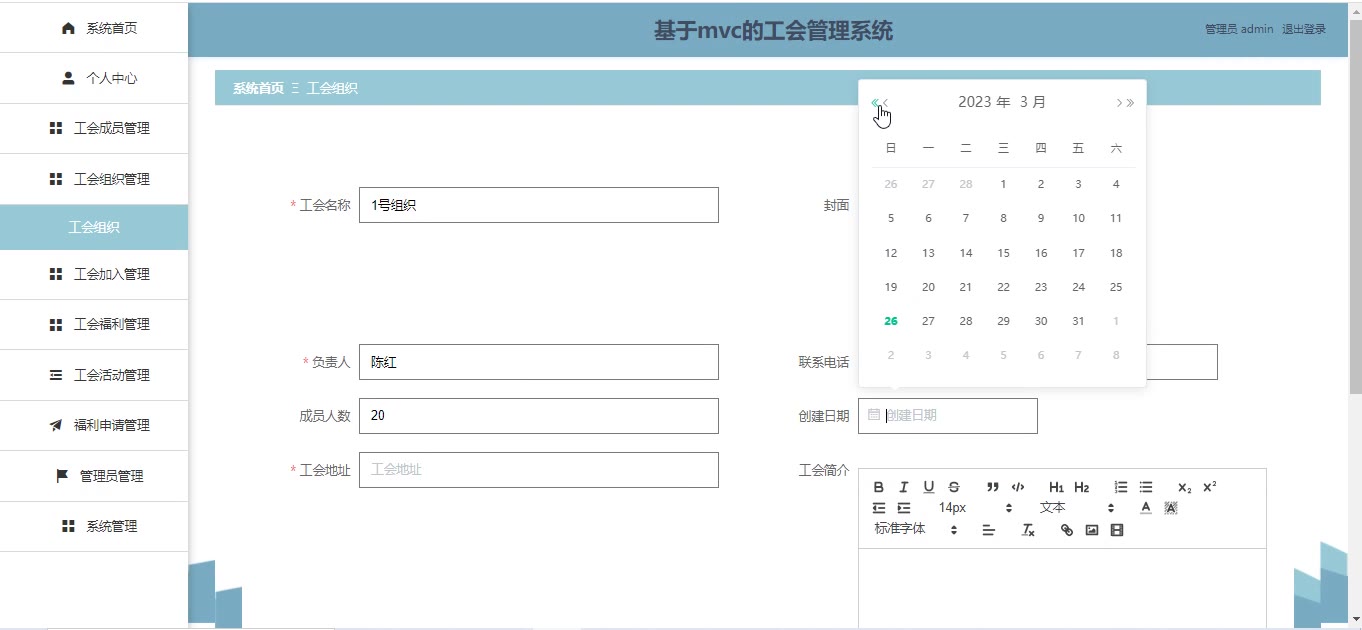Go to next year in calendar

(1131, 102)
